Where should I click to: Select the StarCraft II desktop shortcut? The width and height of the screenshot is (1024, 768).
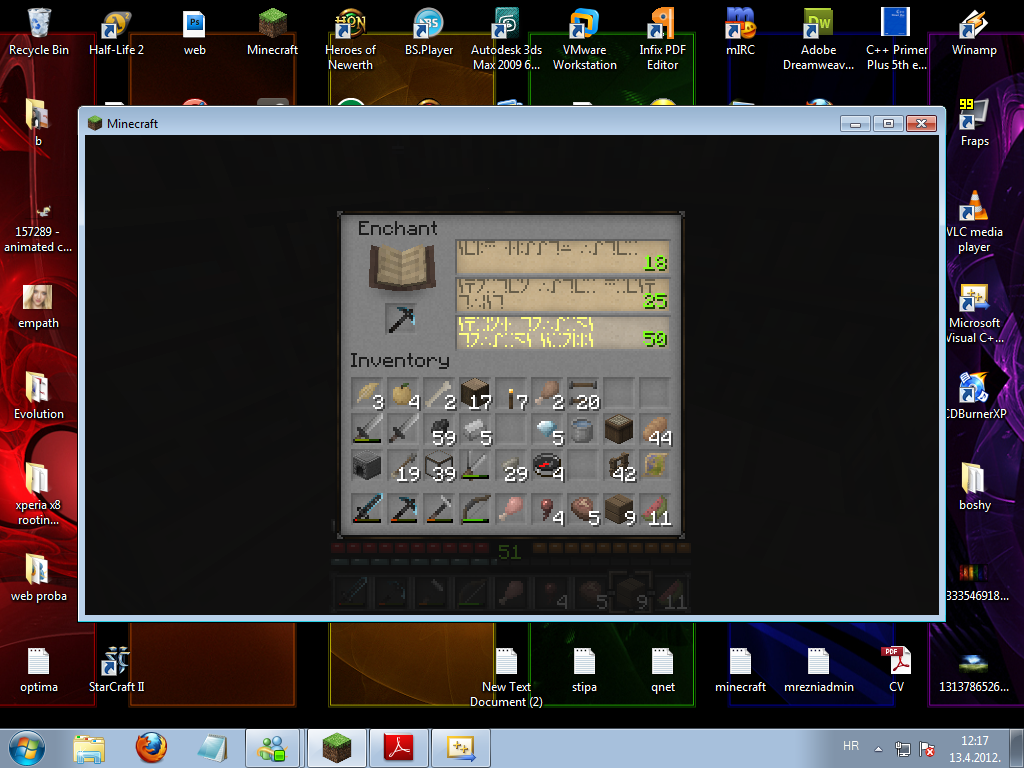point(116,669)
